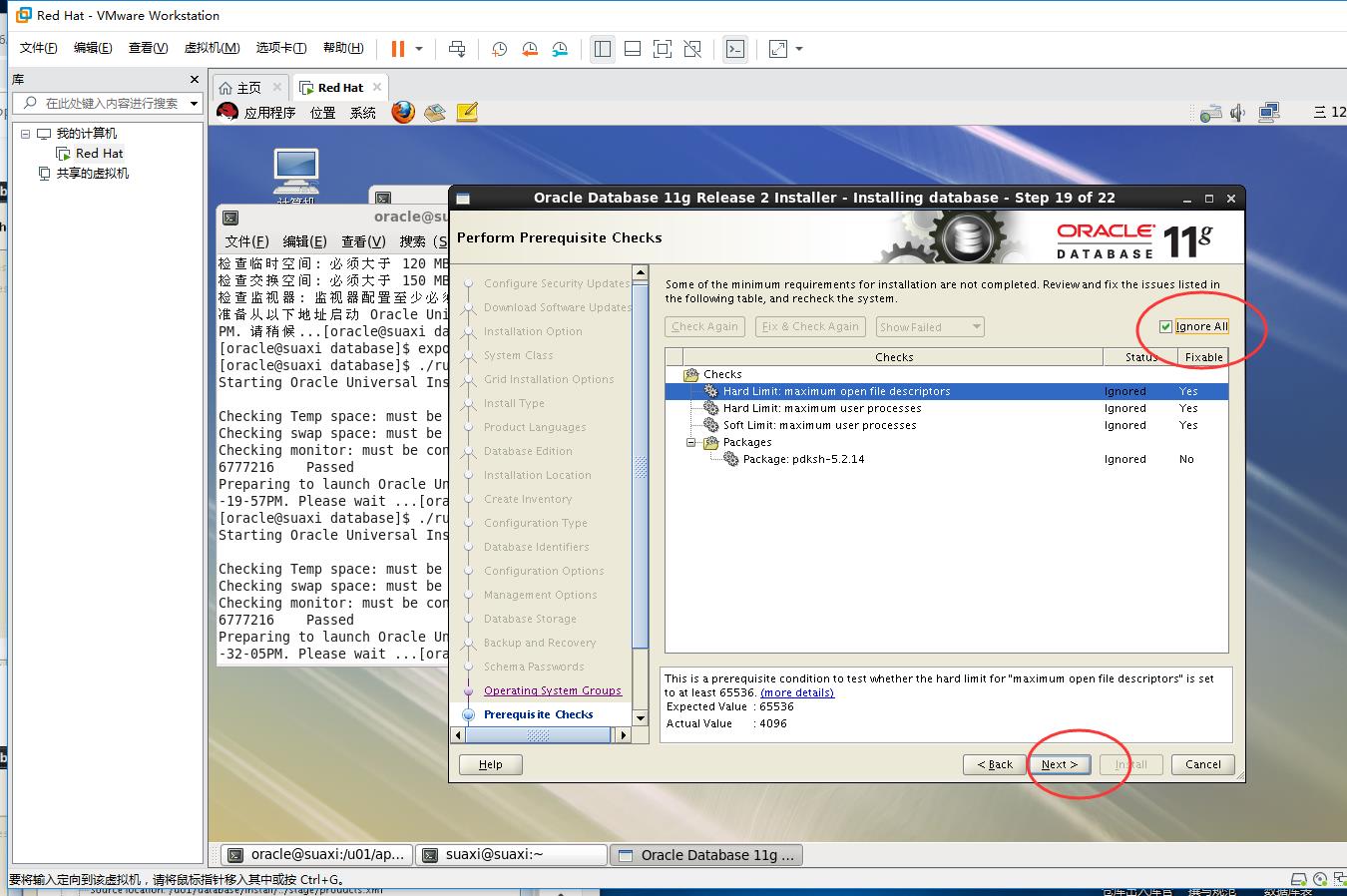Screen dimensions: 1347x896
Task: Toggle the thumbnail bar view
Action: 633,49
